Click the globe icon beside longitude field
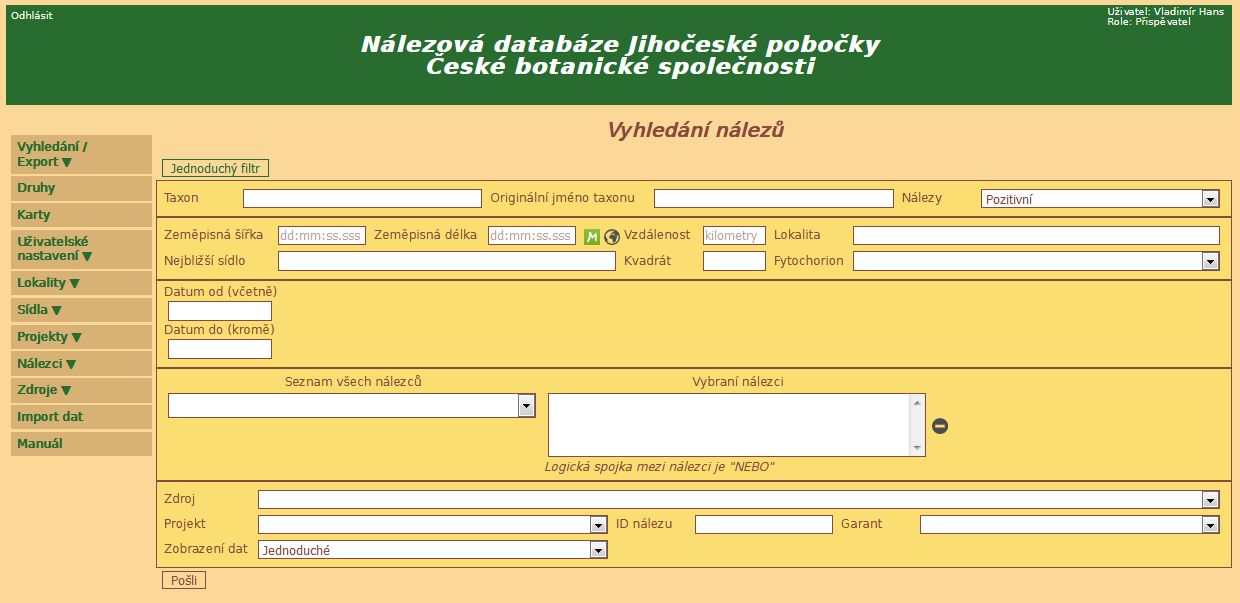The image size is (1240, 603). click(x=612, y=237)
